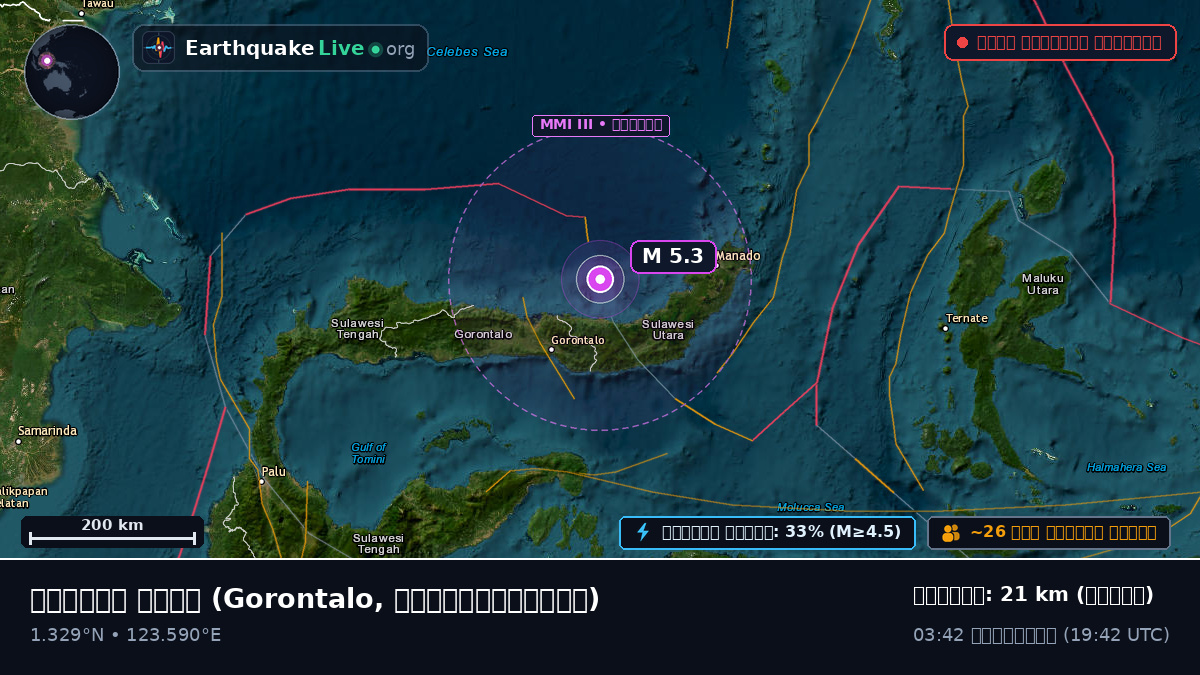Click the Maluku Utara province label
The height and width of the screenshot is (675, 1200).
pos(1043,284)
